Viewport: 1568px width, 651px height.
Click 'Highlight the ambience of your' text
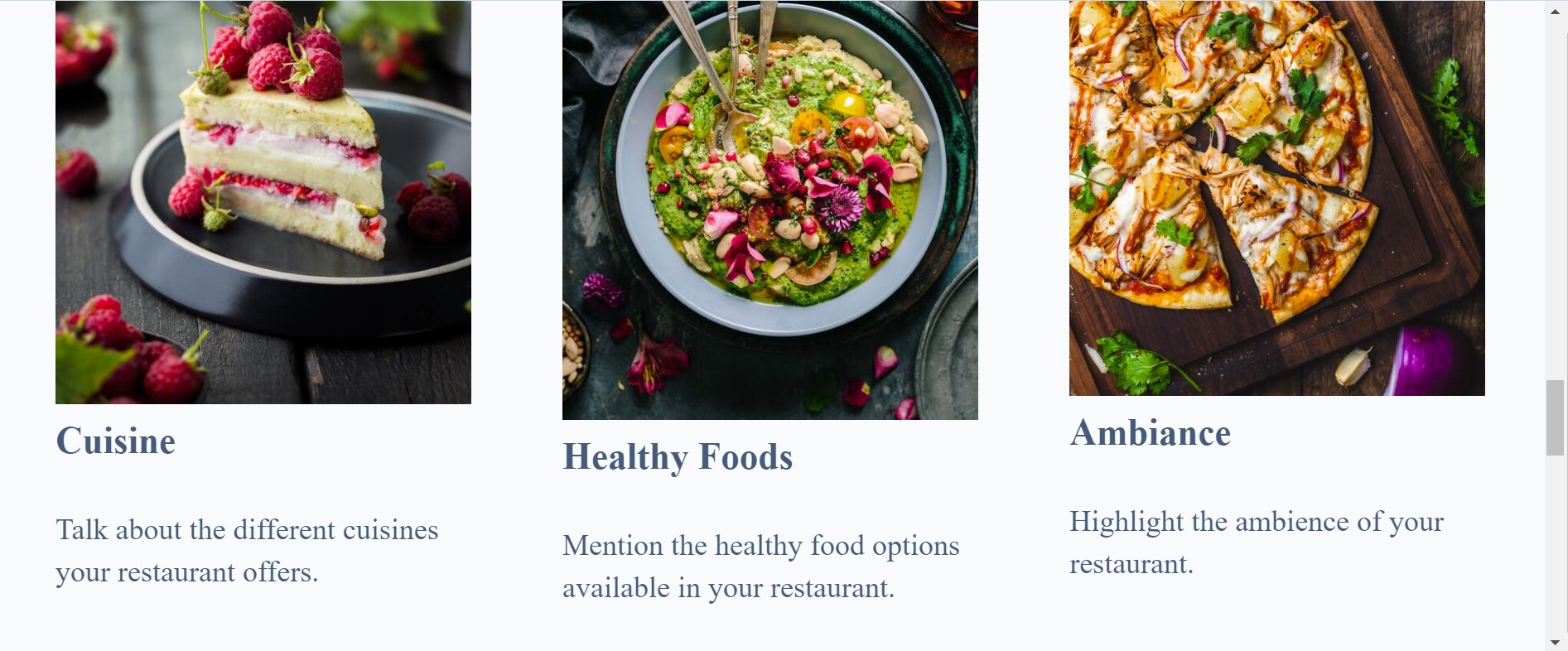pos(1257,522)
